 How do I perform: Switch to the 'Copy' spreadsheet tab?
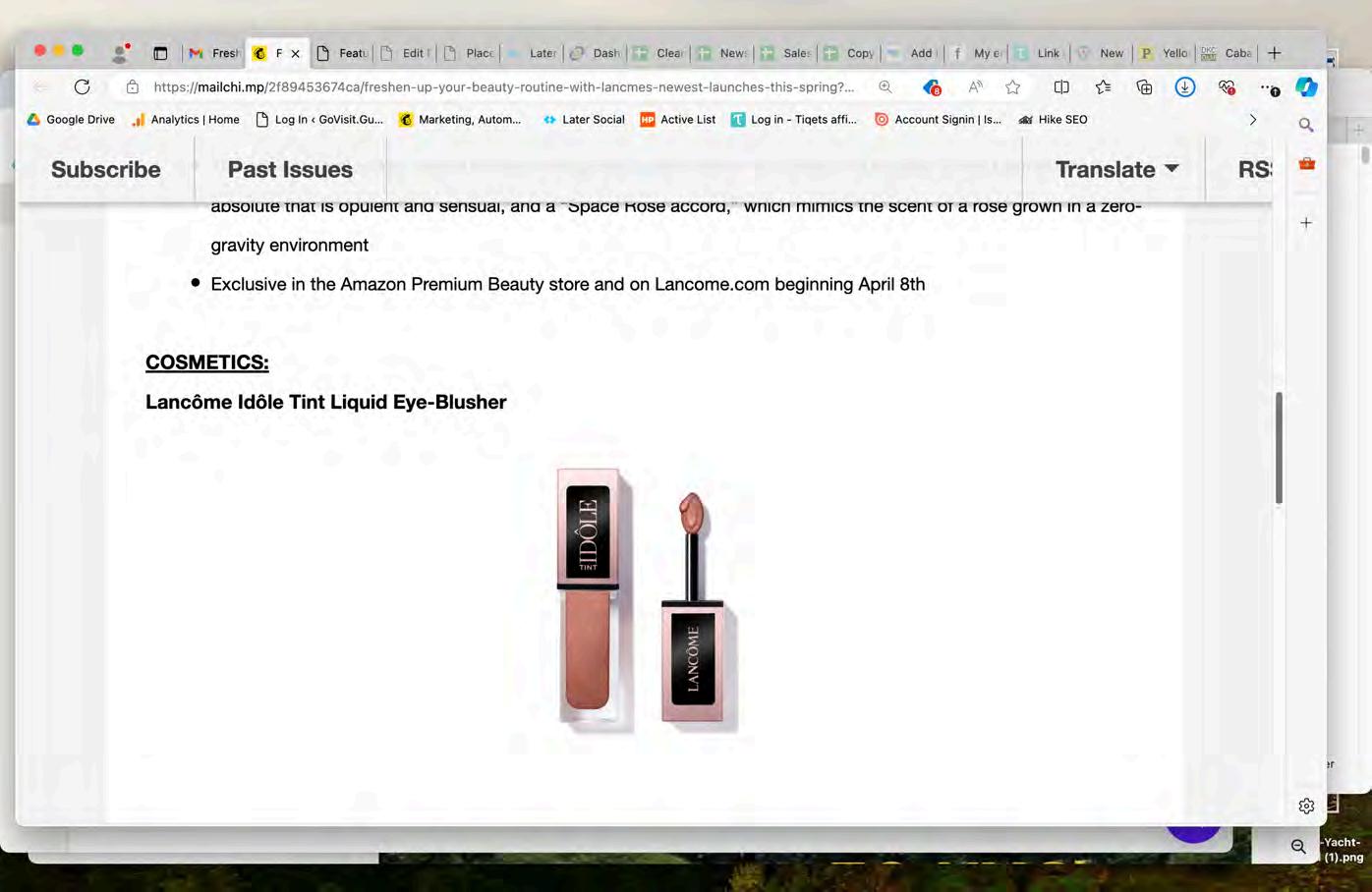849,53
